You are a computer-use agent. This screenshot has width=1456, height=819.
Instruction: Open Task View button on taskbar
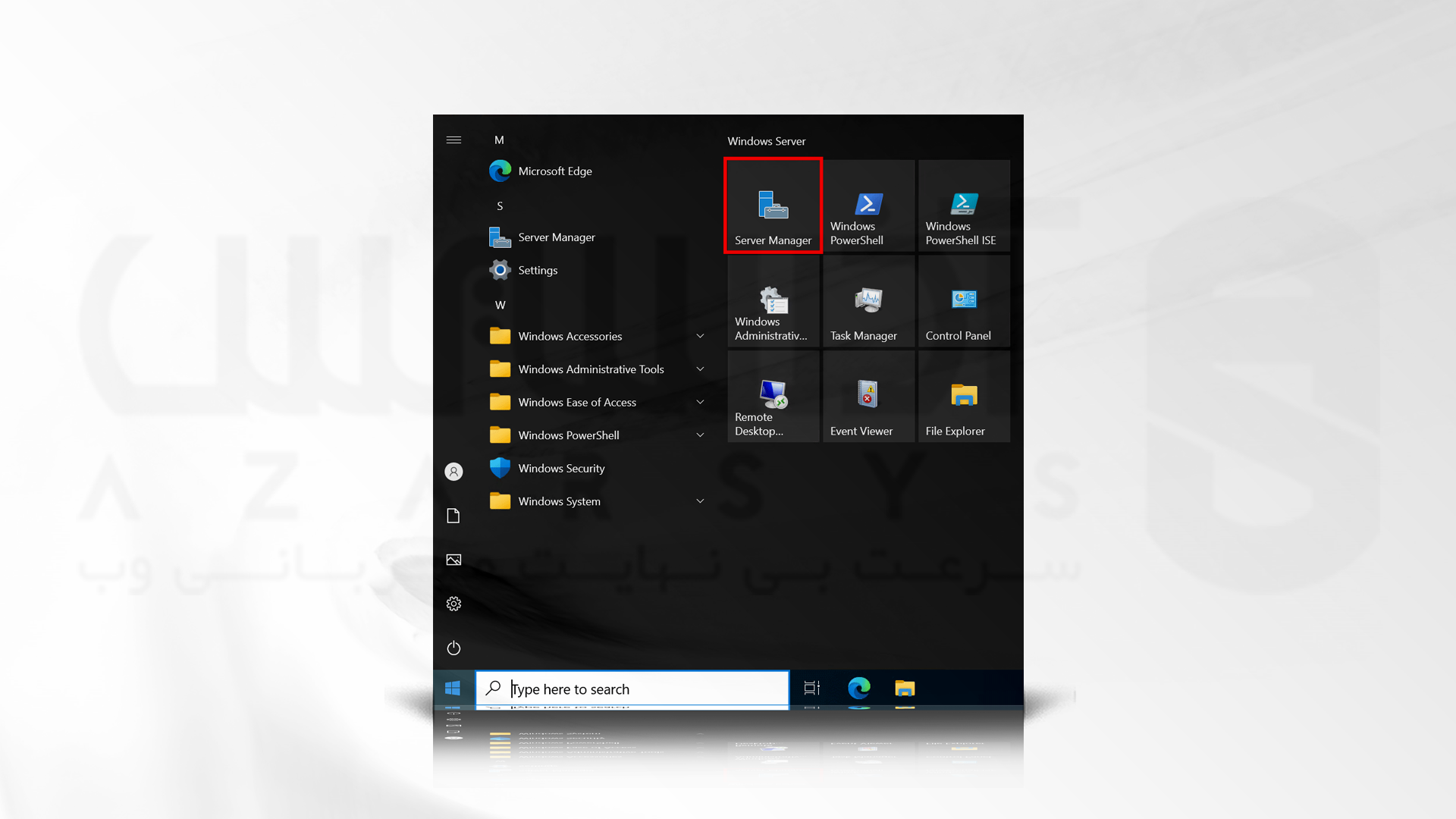coord(811,688)
